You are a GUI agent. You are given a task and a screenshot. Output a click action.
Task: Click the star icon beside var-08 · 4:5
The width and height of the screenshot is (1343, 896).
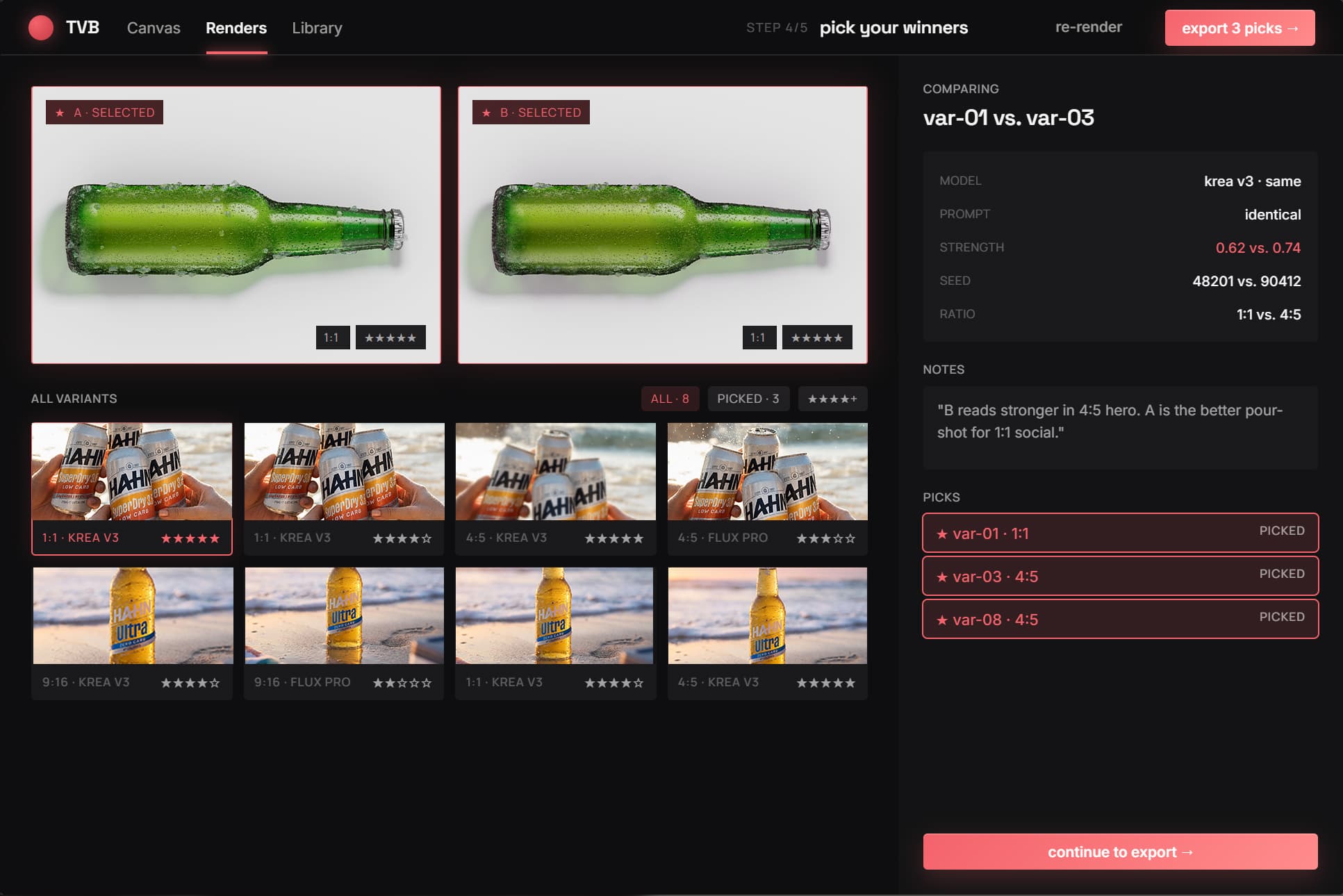[x=942, y=620]
